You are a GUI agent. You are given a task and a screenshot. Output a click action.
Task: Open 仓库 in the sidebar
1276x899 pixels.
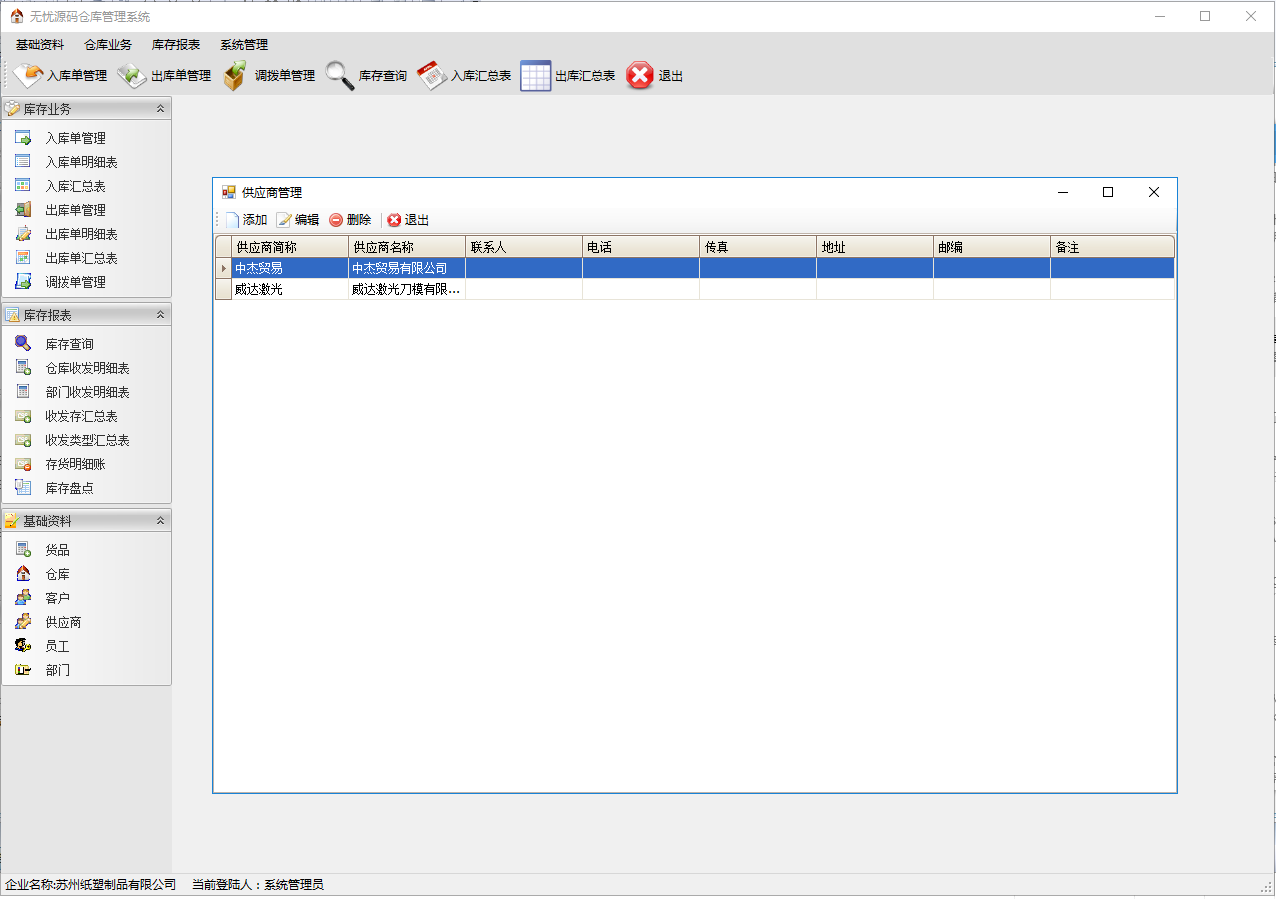[57, 574]
